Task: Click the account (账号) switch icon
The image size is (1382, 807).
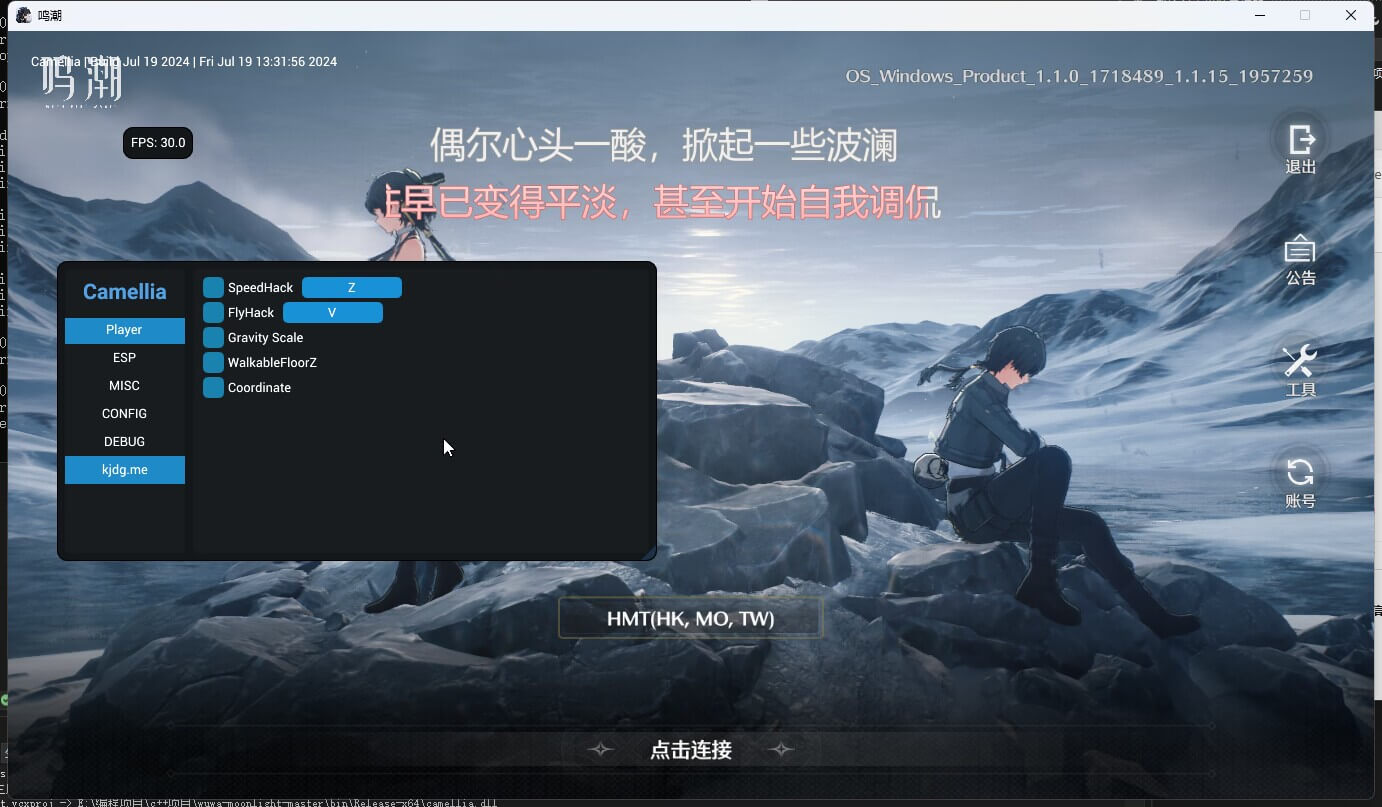Action: pos(1300,473)
